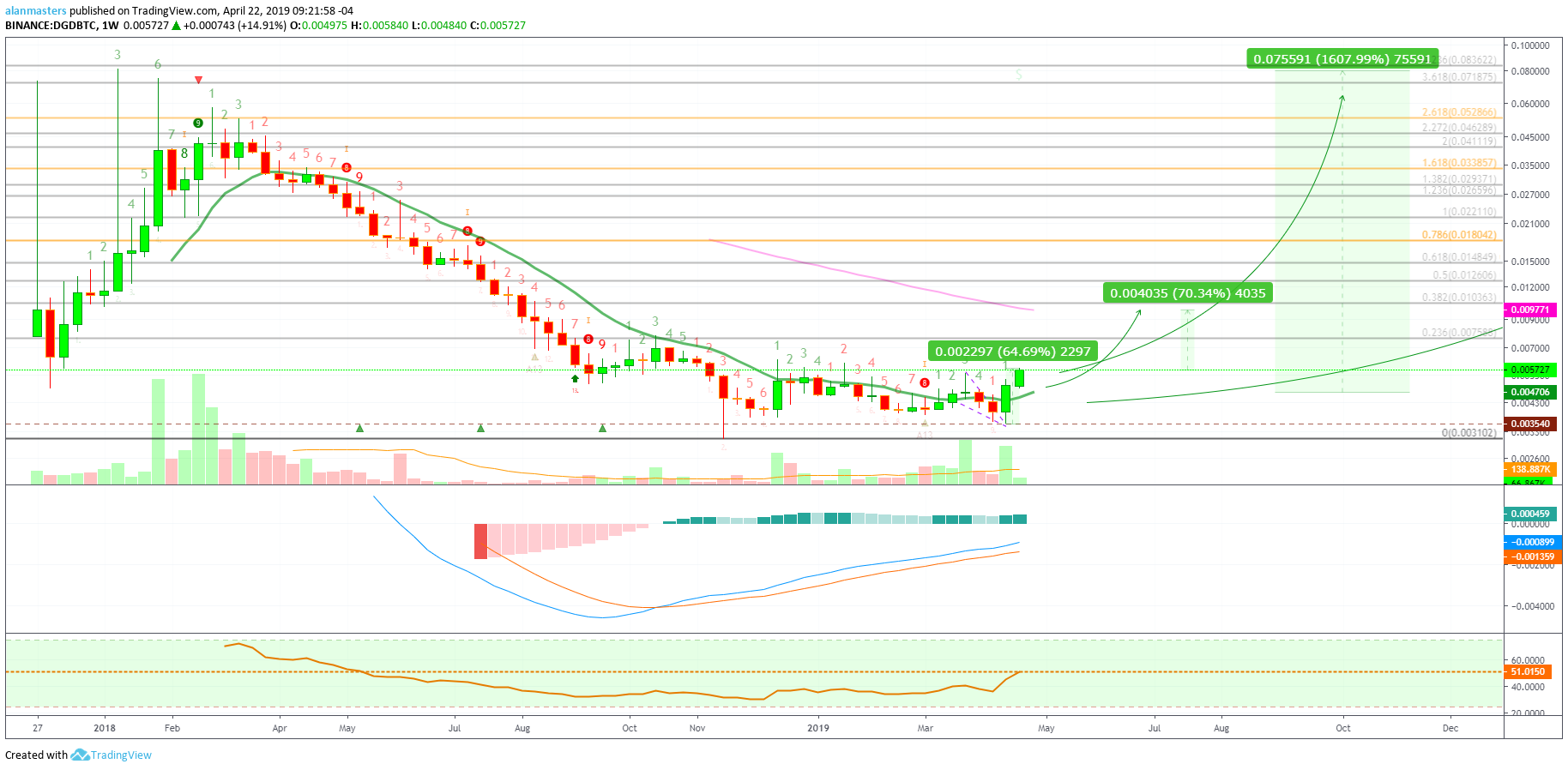Select Fibonacci label 0.382(0.010363)
1568x770 pixels.
click(1458, 298)
